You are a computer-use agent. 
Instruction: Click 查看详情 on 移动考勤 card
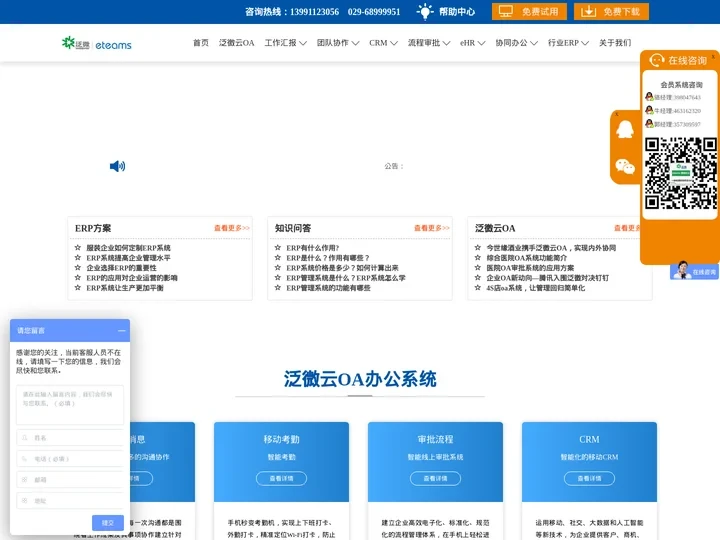point(281,478)
